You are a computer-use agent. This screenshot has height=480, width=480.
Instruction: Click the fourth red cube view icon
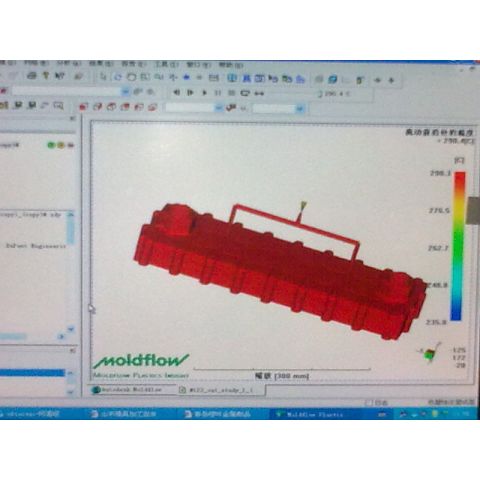[125, 107]
